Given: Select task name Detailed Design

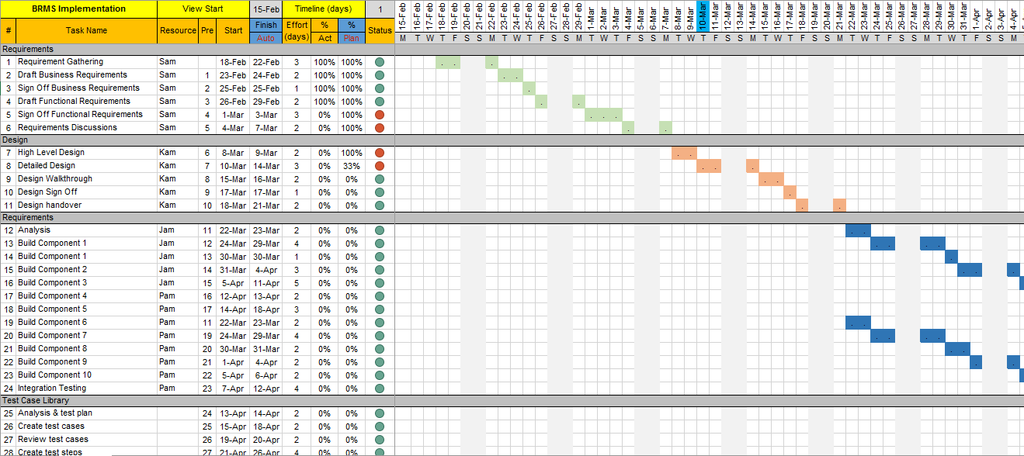Looking at the screenshot, I should [x=46, y=166].
